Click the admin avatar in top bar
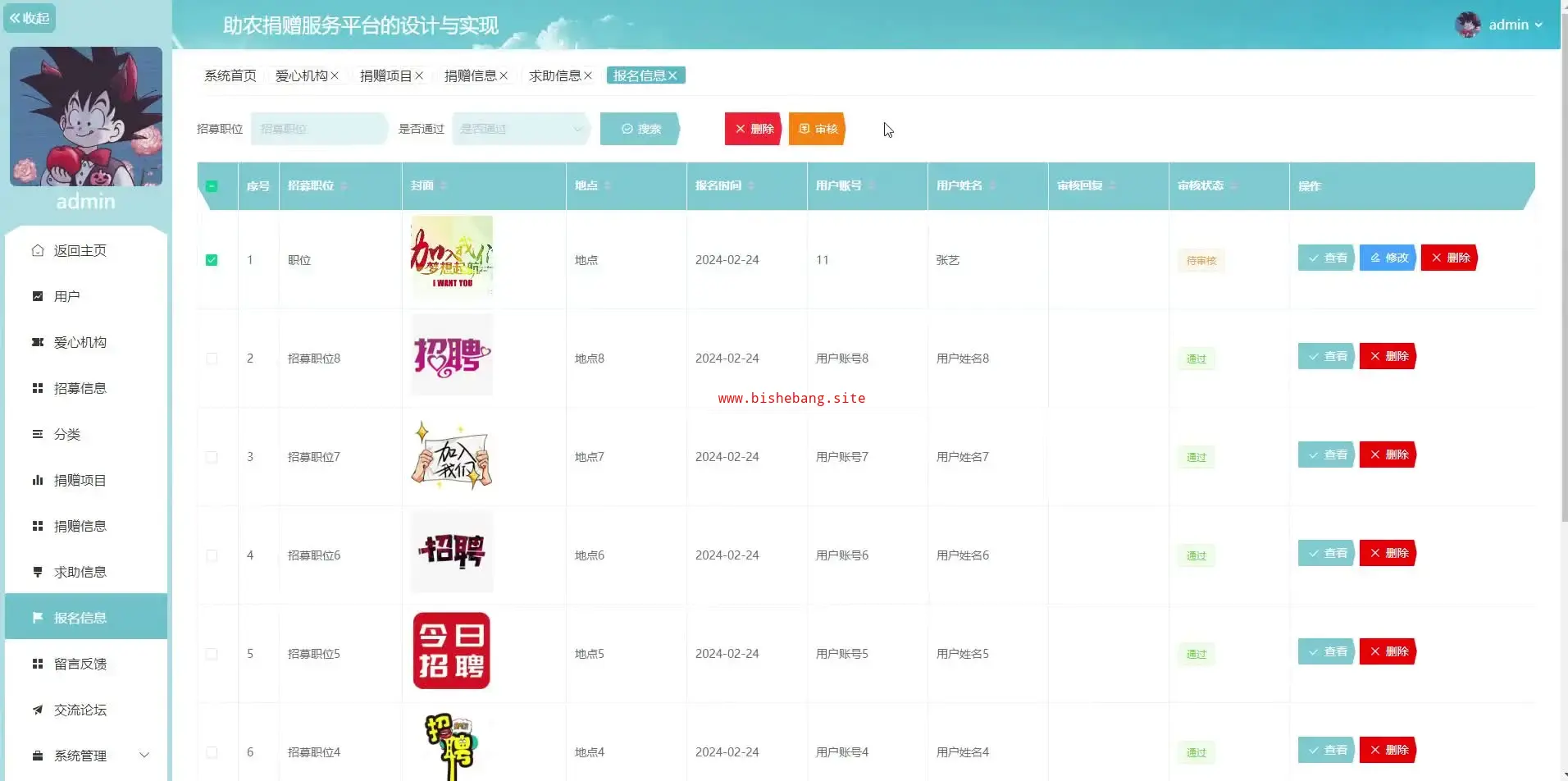This screenshot has height=781, width=1568. pos(1468,25)
